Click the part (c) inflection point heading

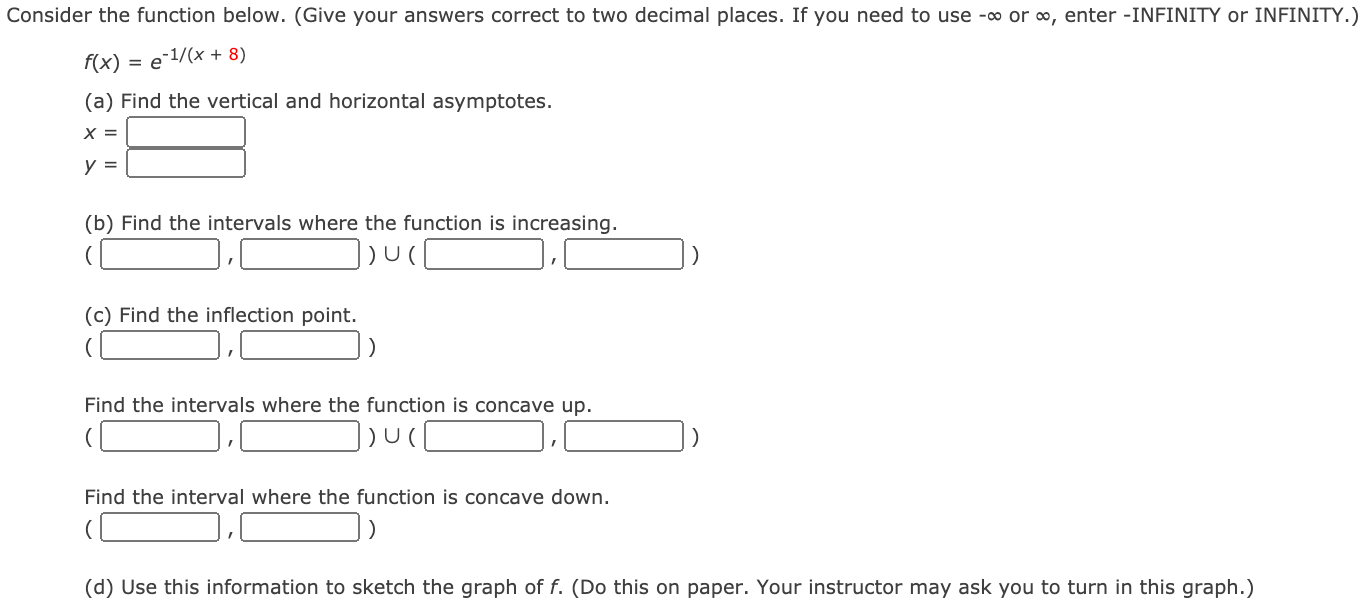tap(222, 314)
